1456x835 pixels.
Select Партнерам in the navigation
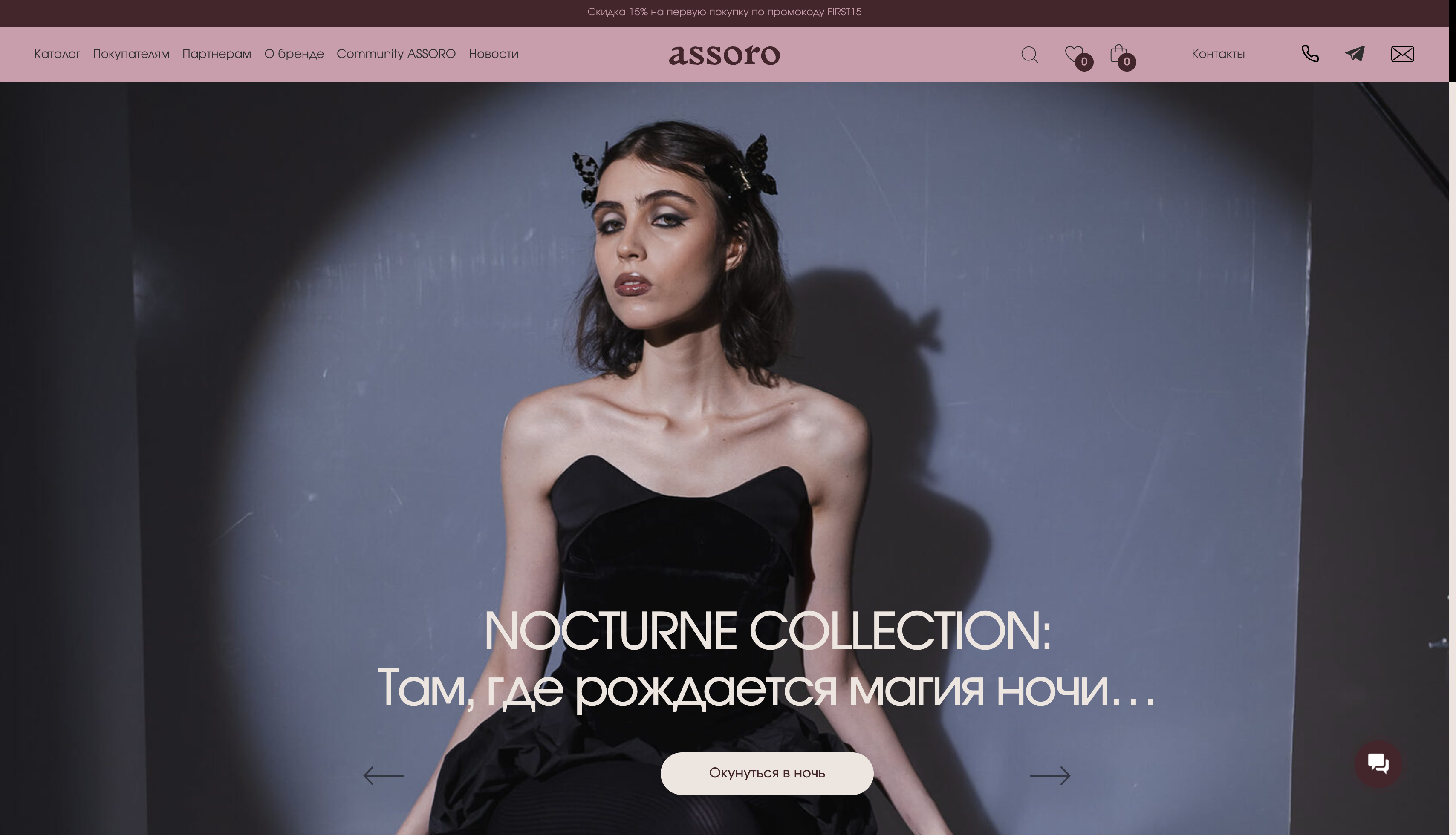click(216, 54)
